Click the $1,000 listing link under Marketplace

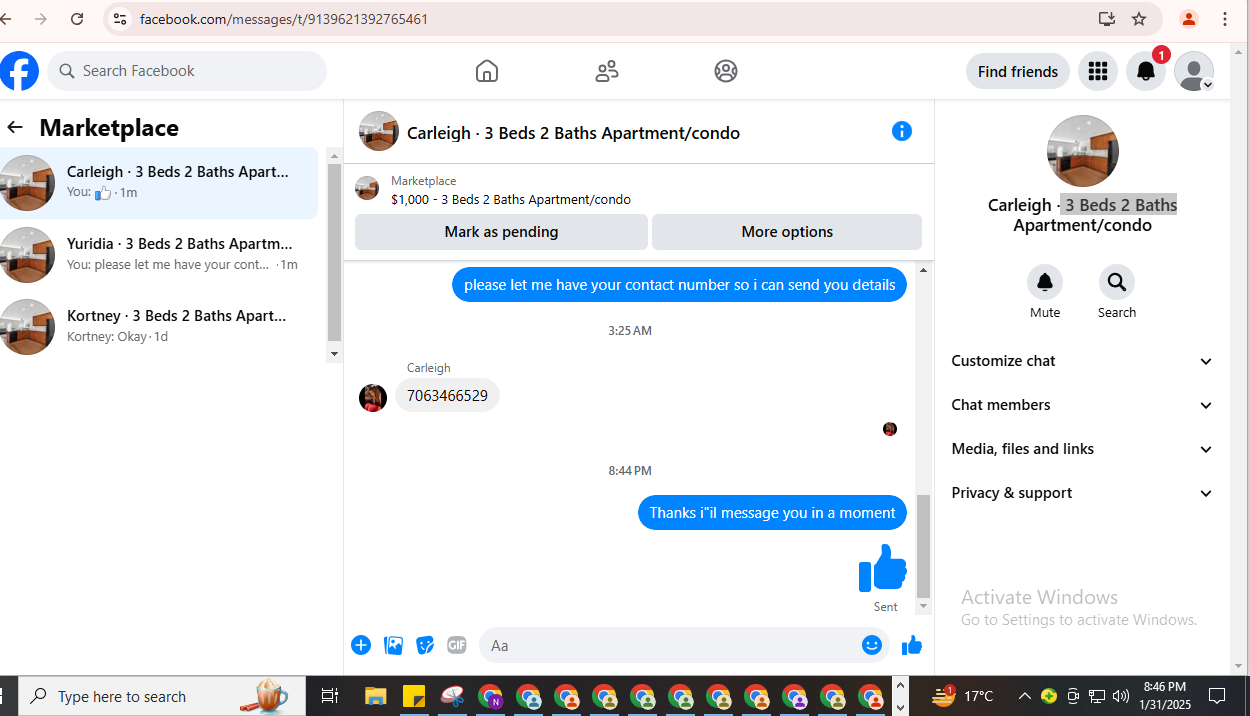click(511, 199)
